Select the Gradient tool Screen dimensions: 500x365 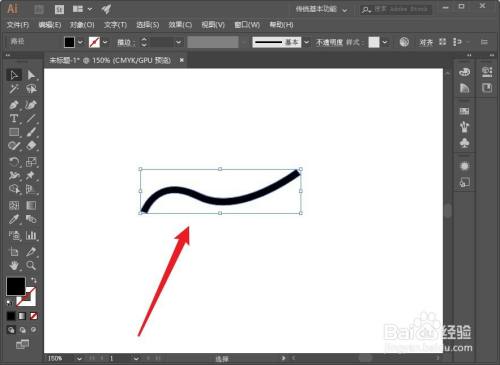point(31,205)
